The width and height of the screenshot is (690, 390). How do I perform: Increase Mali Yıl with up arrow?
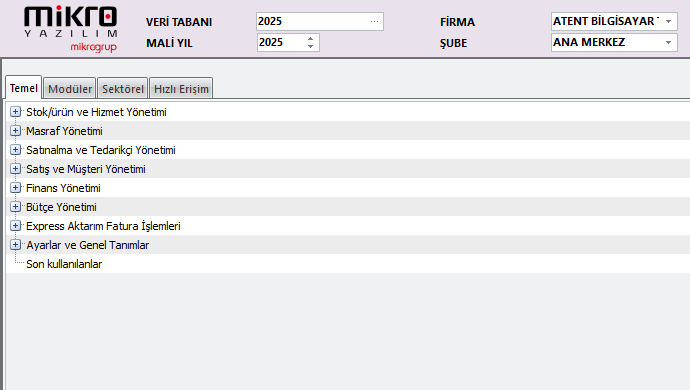tap(311, 39)
